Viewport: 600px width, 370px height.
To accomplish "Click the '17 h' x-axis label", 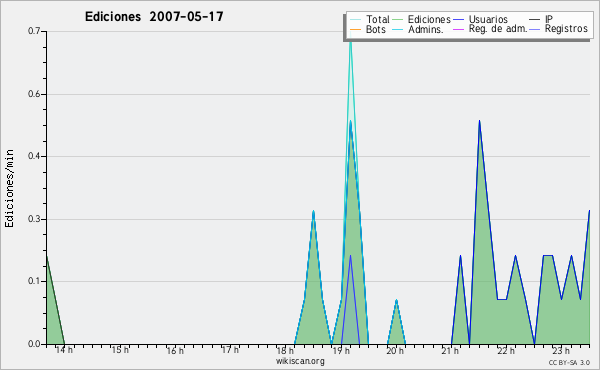I will click(x=230, y=350).
